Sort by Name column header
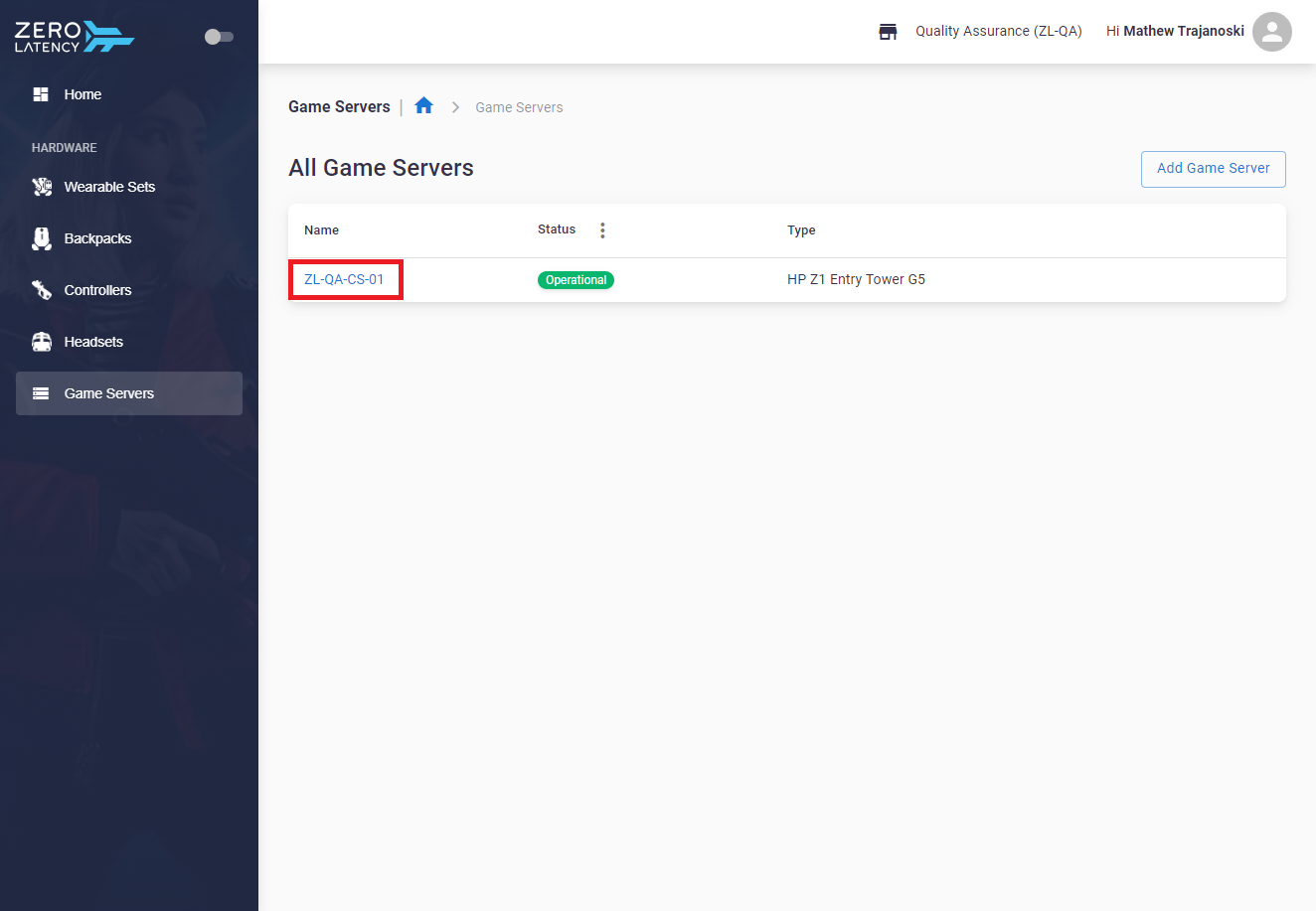Image resolution: width=1316 pixels, height=911 pixels. 321,230
